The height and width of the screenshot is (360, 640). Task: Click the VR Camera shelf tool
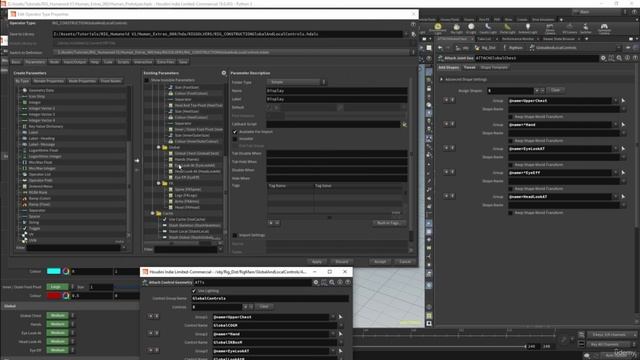[x=569, y=29]
